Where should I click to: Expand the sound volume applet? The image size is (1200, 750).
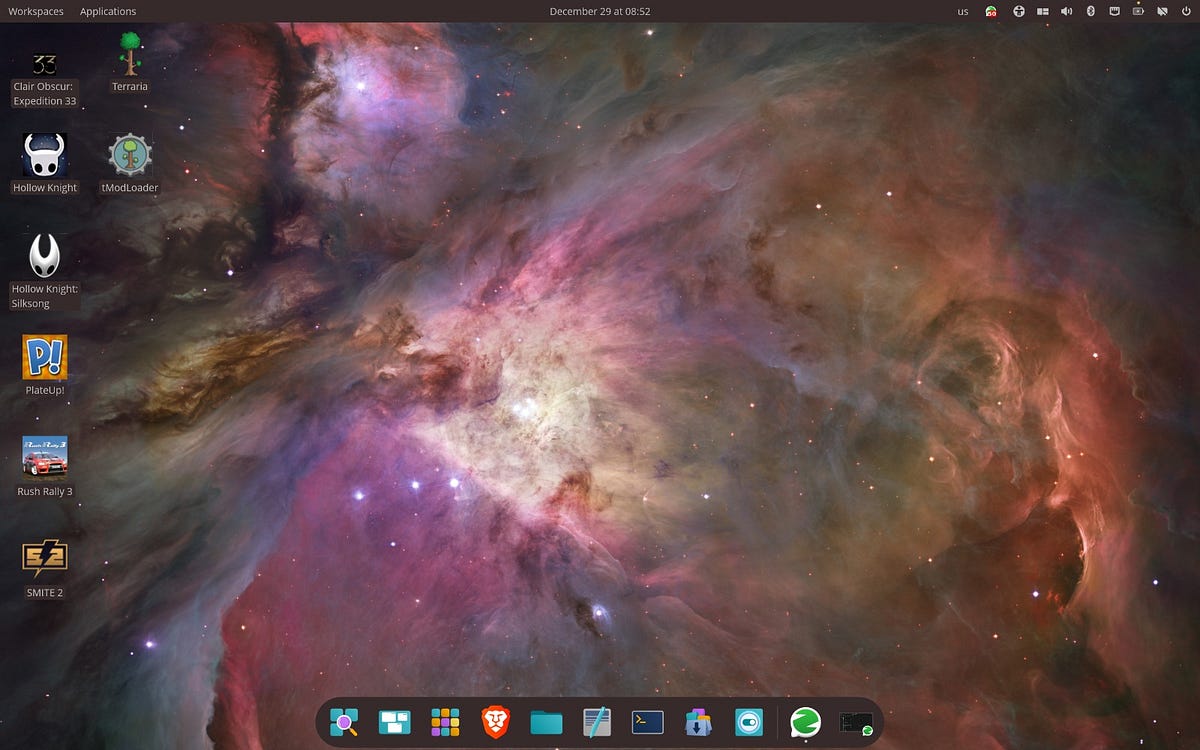point(1066,11)
